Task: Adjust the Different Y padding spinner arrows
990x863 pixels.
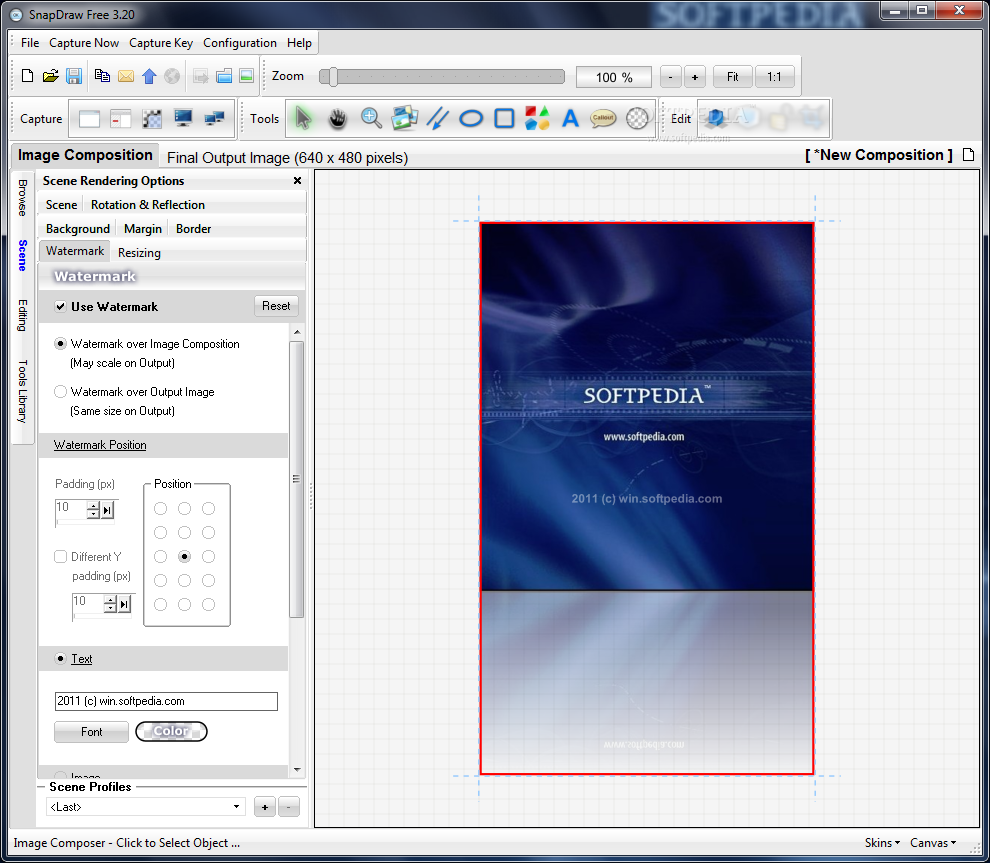Action: click(x=110, y=604)
